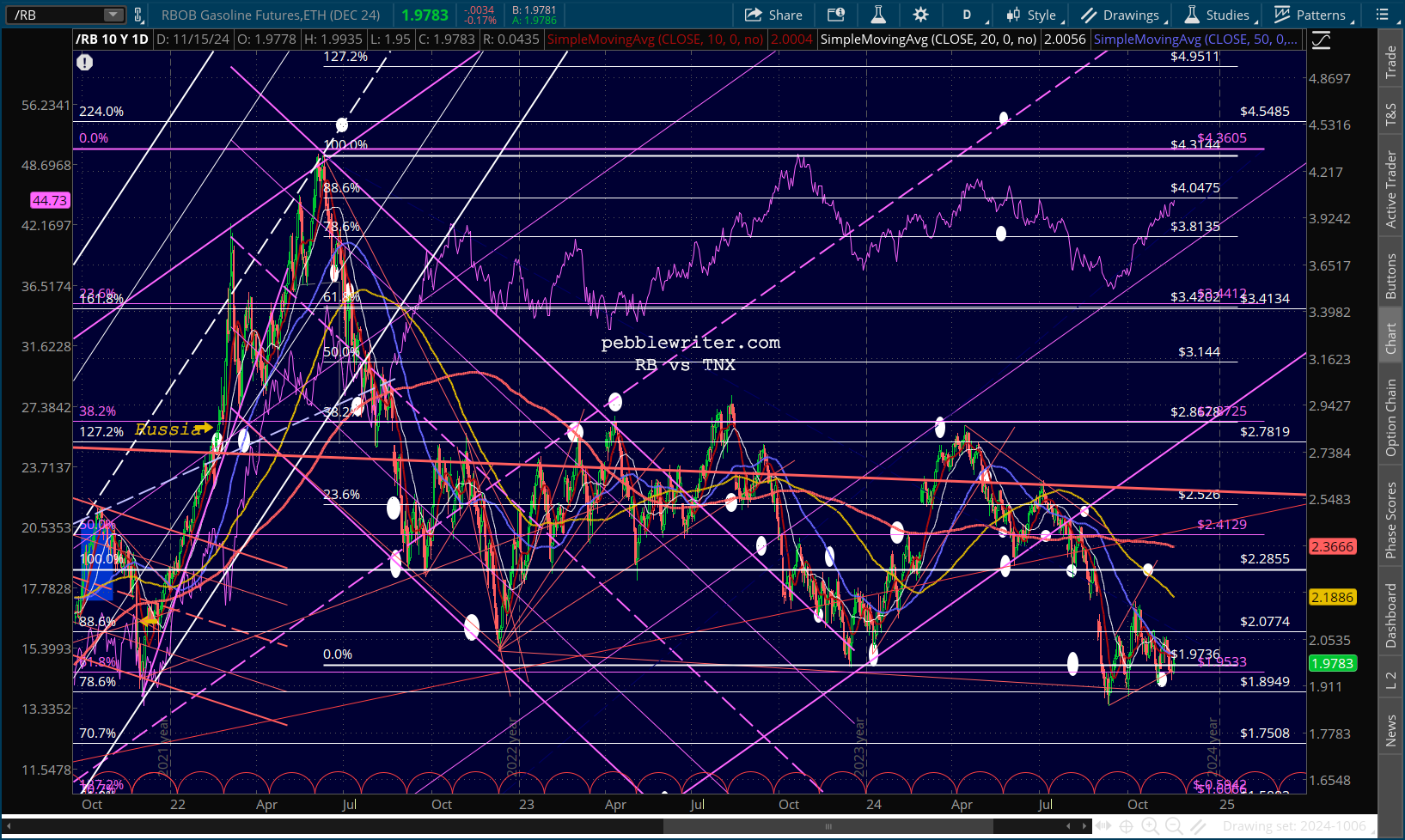Click the -.0034 net change value
The height and width of the screenshot is (840, 1405).
click(x=480, y=10)
